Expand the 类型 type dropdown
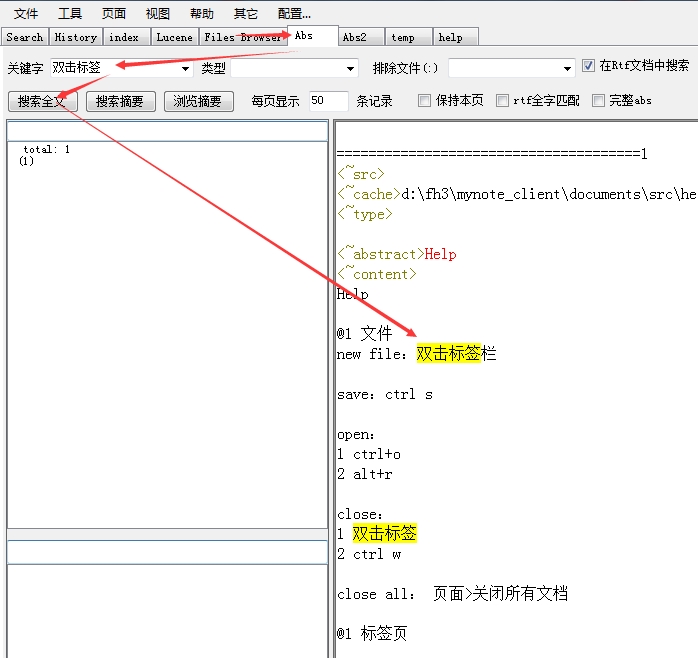Screen dimensions: 698x658 pos(350,68)
